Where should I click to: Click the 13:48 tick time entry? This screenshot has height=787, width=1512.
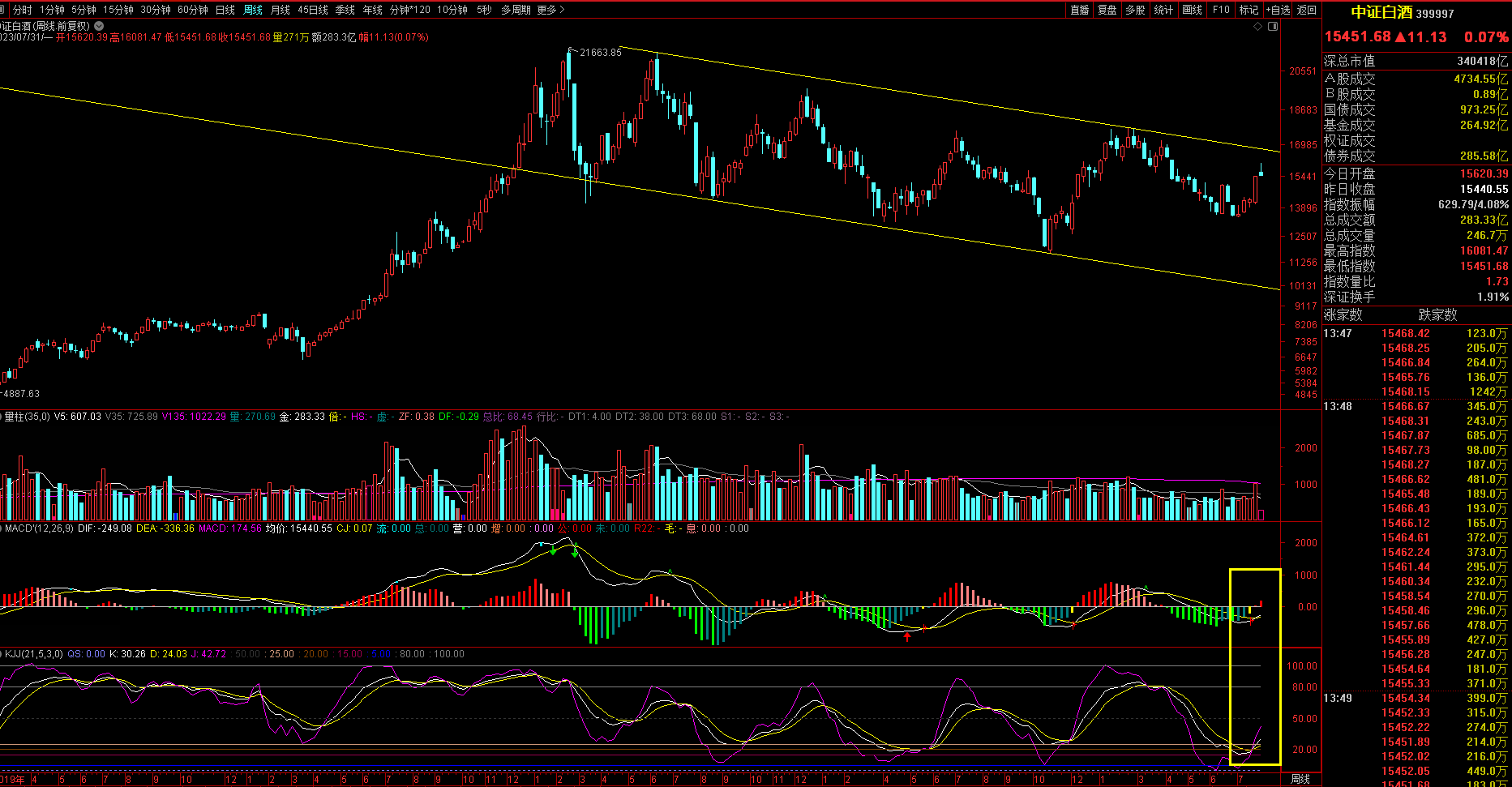coord(1338,406)
